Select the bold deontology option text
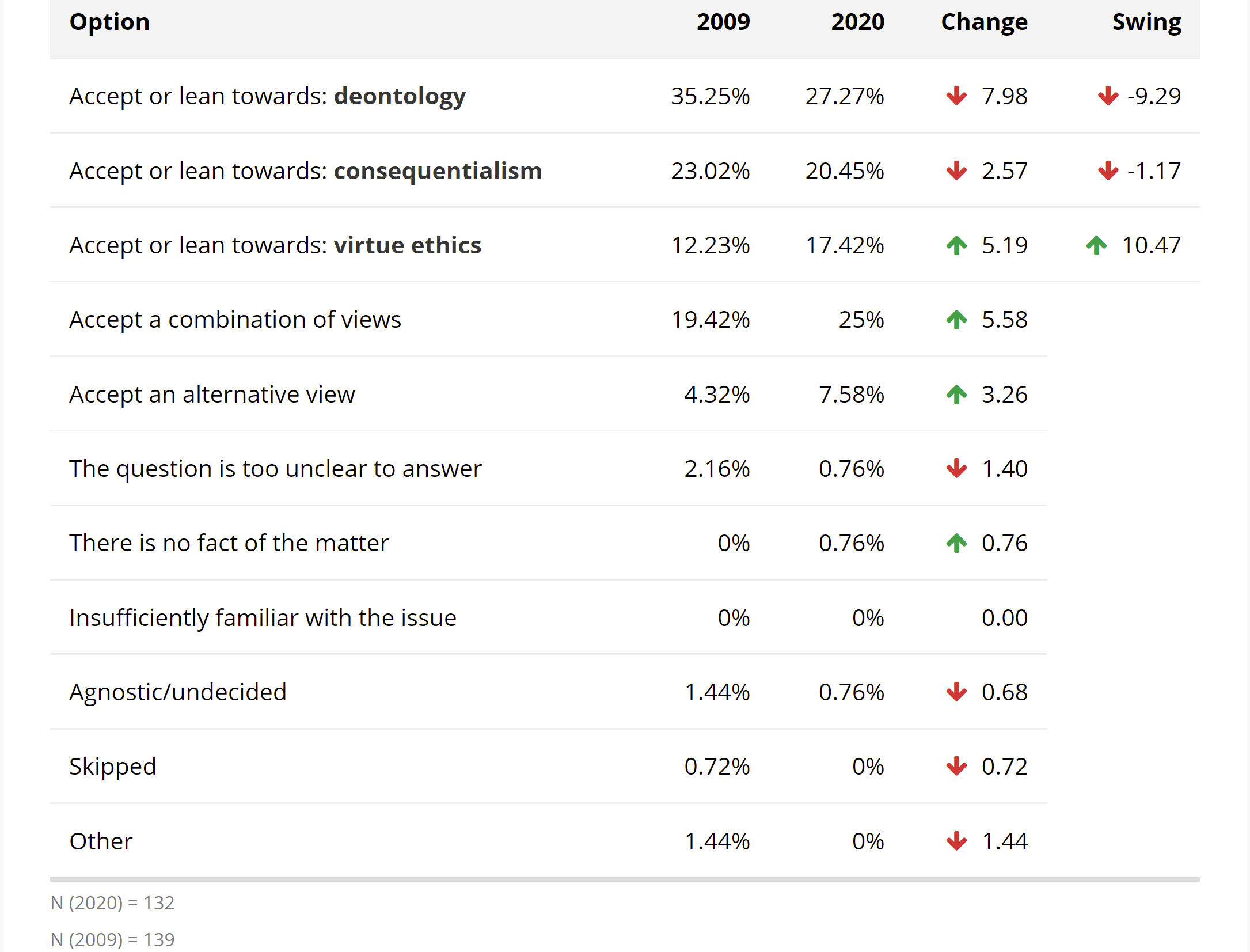This screenshot has height=952, width=1250. 400,96
